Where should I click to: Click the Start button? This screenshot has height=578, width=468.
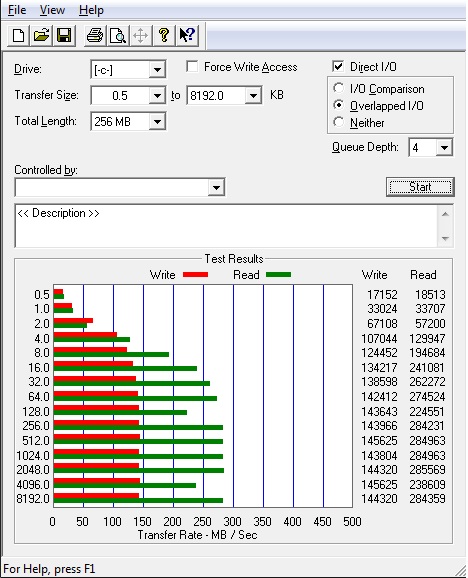click(x=420, y=187)
